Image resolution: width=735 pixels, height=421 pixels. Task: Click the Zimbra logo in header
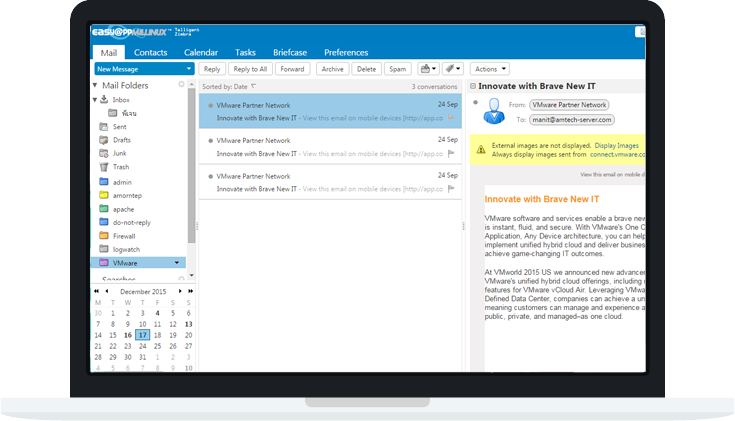click(146, 32)
